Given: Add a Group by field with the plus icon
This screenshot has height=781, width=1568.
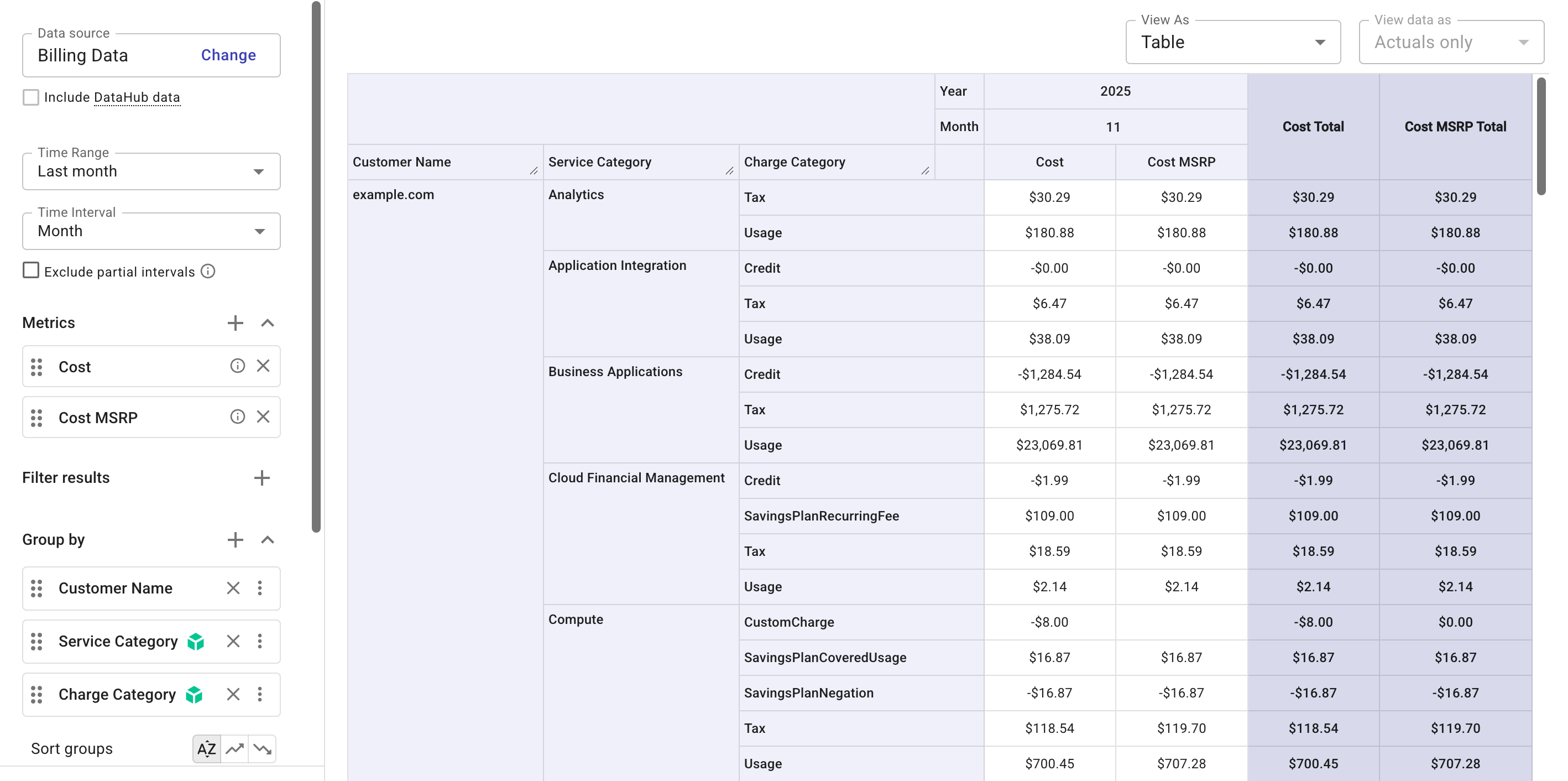Looking at the screenshot, I should click(x=236, y=539).
